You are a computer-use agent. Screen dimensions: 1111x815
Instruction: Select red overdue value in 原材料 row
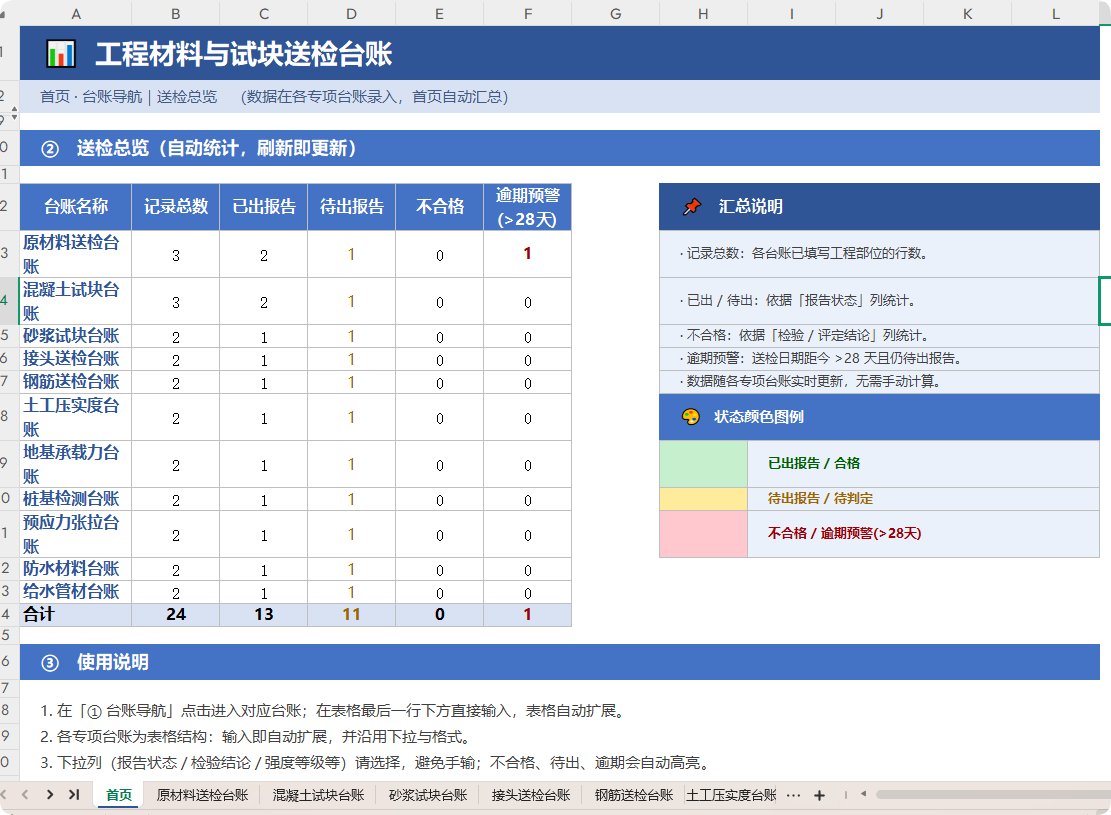528,254
